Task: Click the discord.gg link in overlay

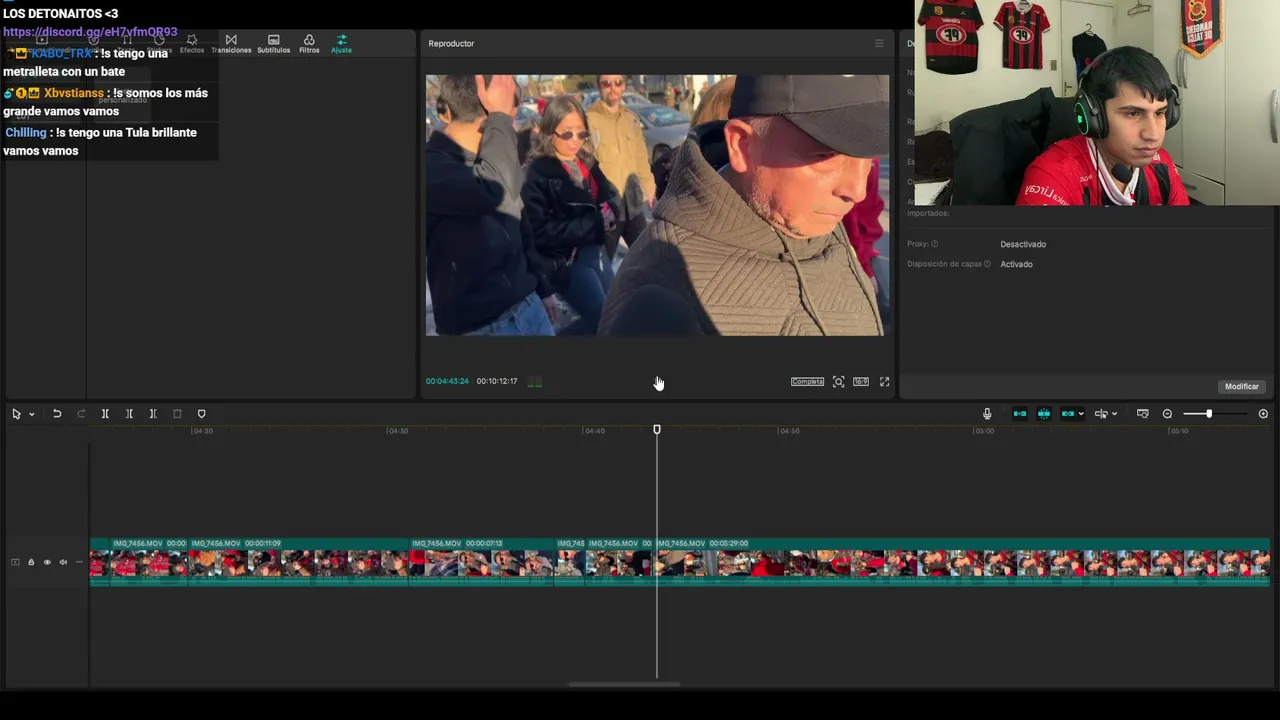Action: coord(90,32)
